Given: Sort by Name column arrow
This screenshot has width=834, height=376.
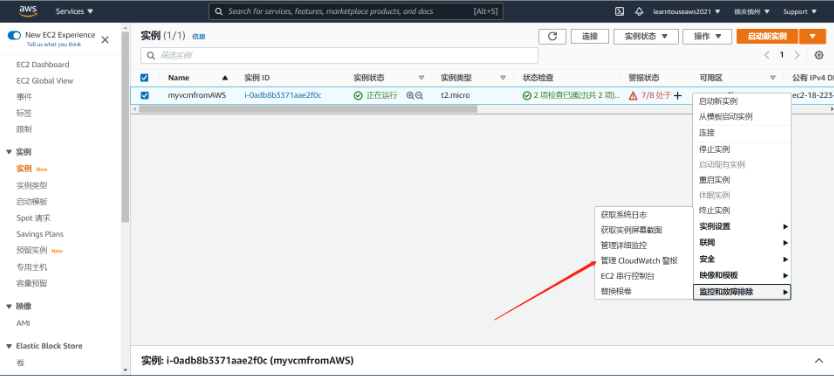Looking at the screenshot, I should [x=225, y=78].
